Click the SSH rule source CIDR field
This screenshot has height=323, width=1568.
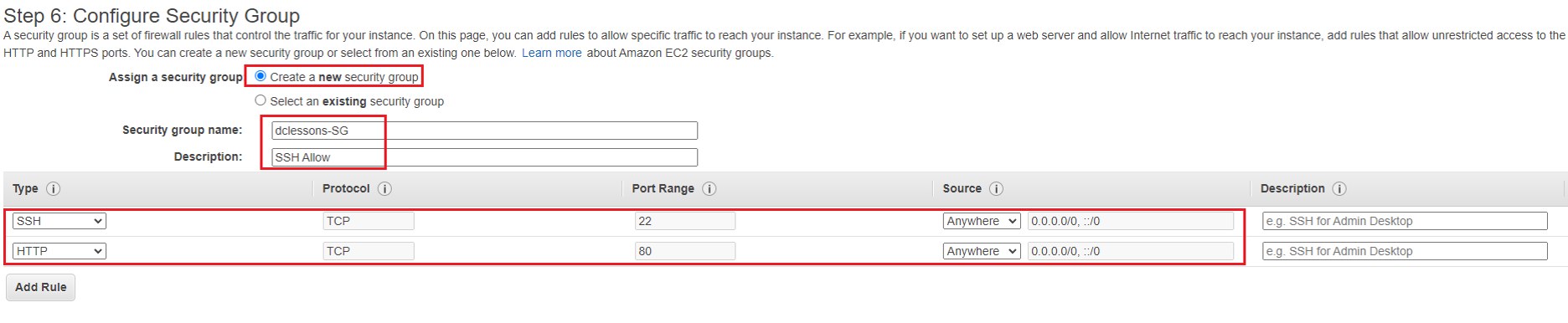tap(1131, 221)
